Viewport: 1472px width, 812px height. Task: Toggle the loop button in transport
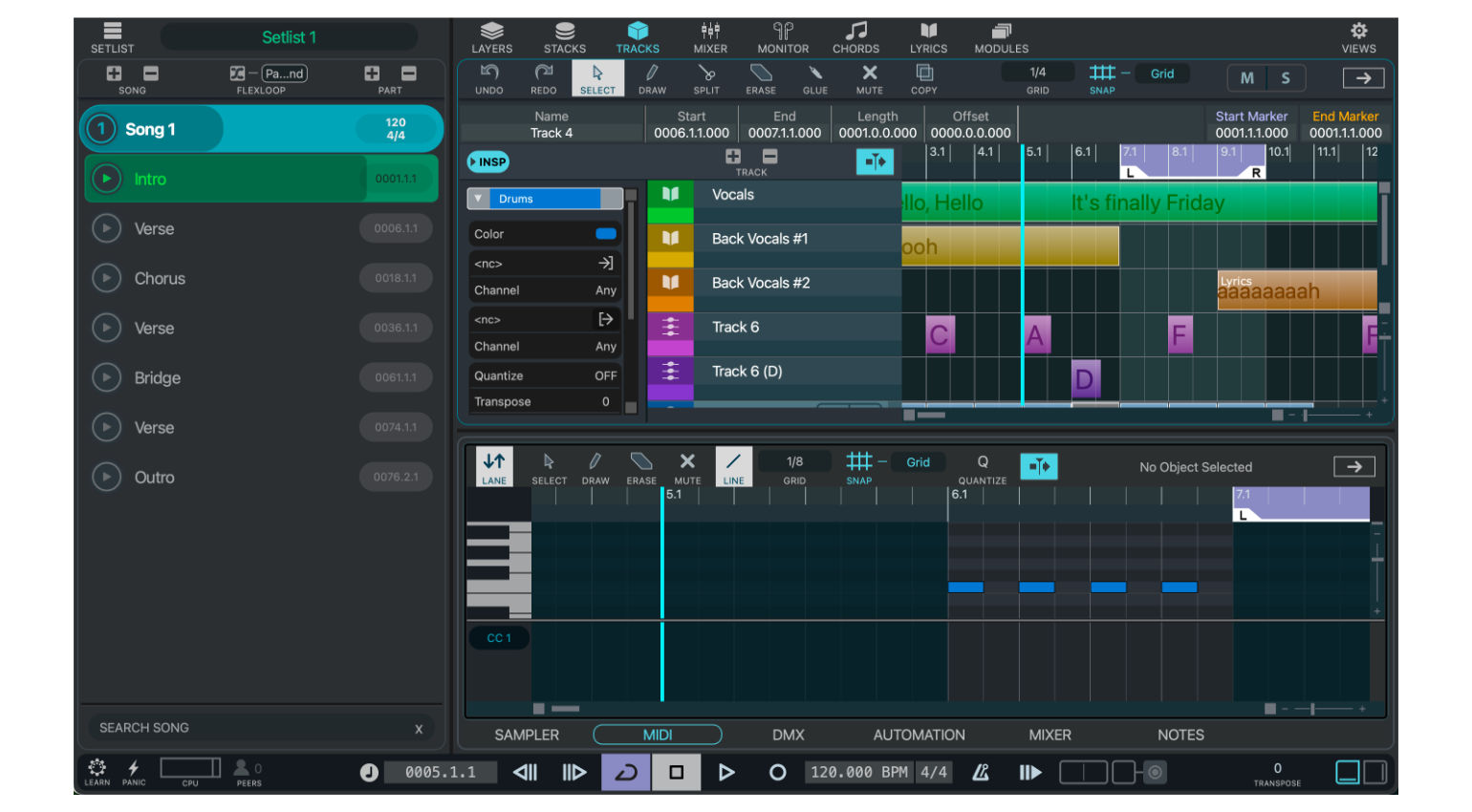coord(626,772)
